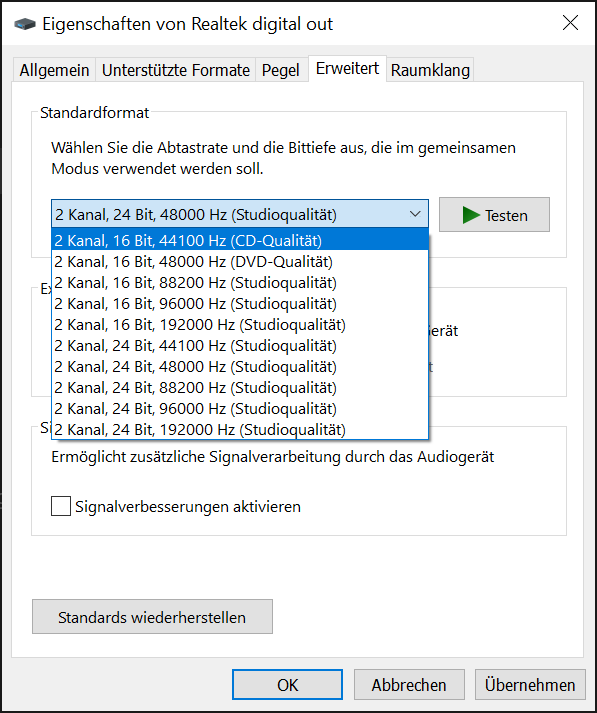This screenshot has height=713, width=597.
Task: Switch to the Allgemein tab
Action: (x=54, y=70)
